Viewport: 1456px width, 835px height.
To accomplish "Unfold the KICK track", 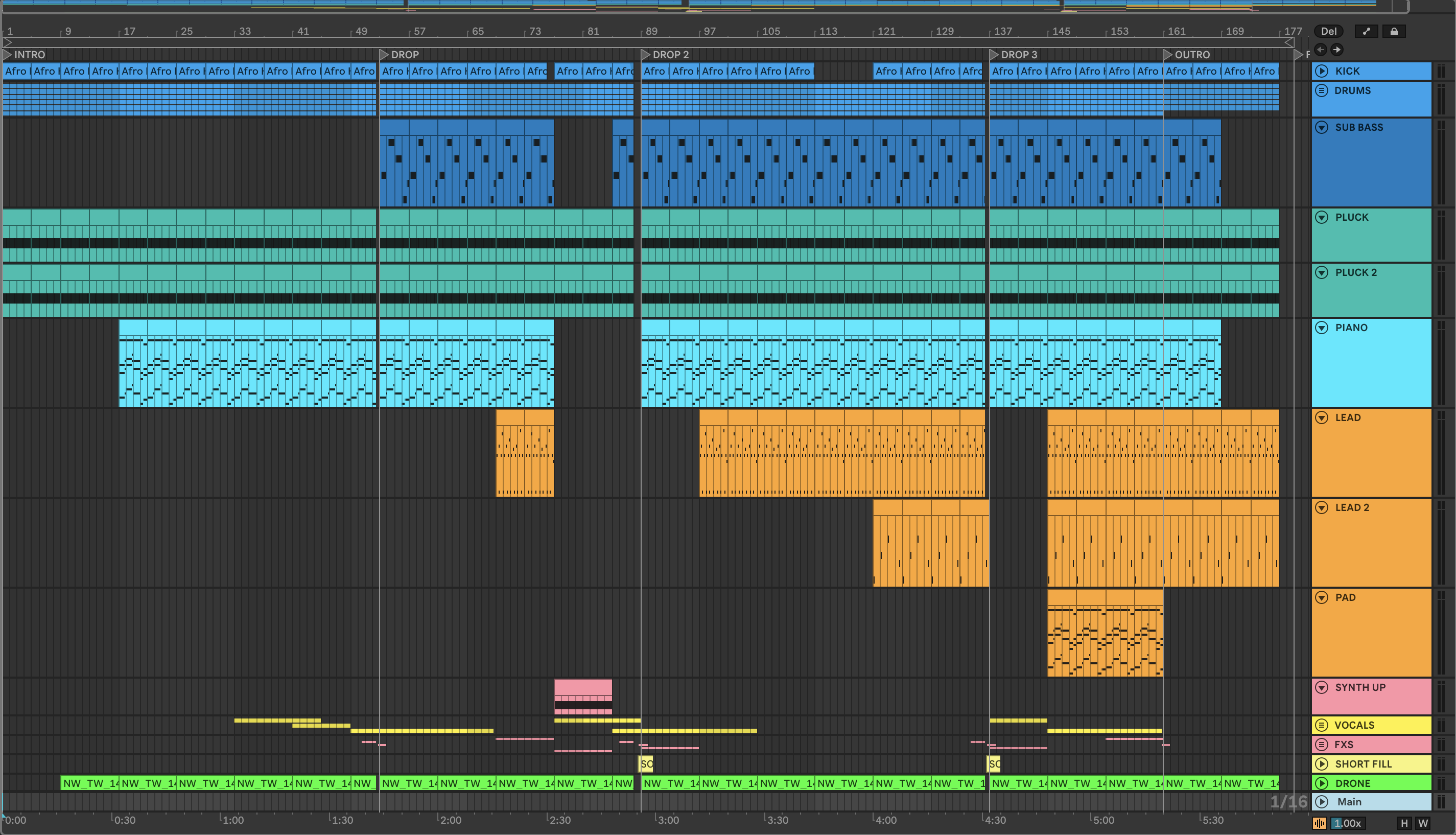I will pos(1322,71).
